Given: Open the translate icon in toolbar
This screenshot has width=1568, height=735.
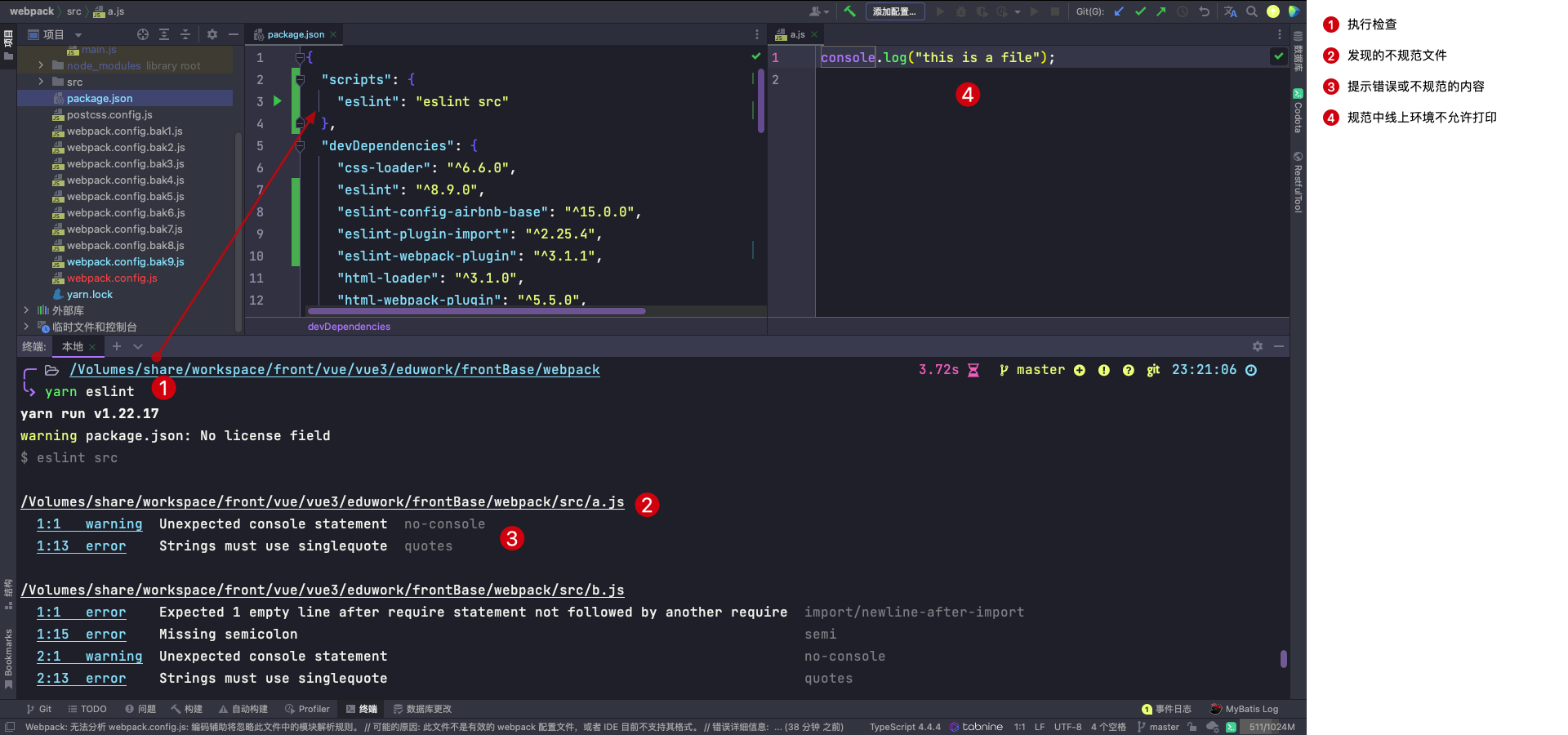Looking at the screenshot, I should [1230, 11].
